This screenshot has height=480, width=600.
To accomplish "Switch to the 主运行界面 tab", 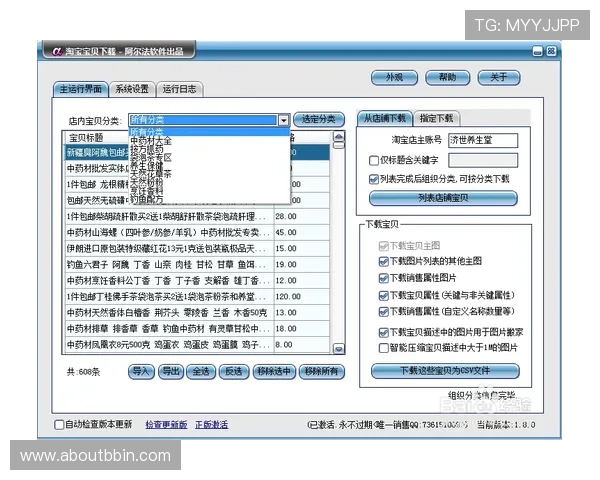I will pyautogui.click(x=81, y=89).
